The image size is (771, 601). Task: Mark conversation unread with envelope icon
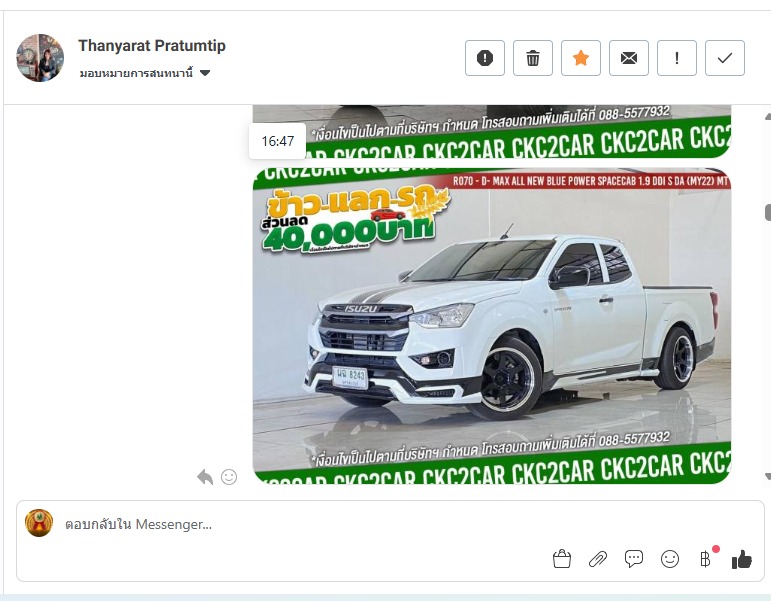click(629, 58)
